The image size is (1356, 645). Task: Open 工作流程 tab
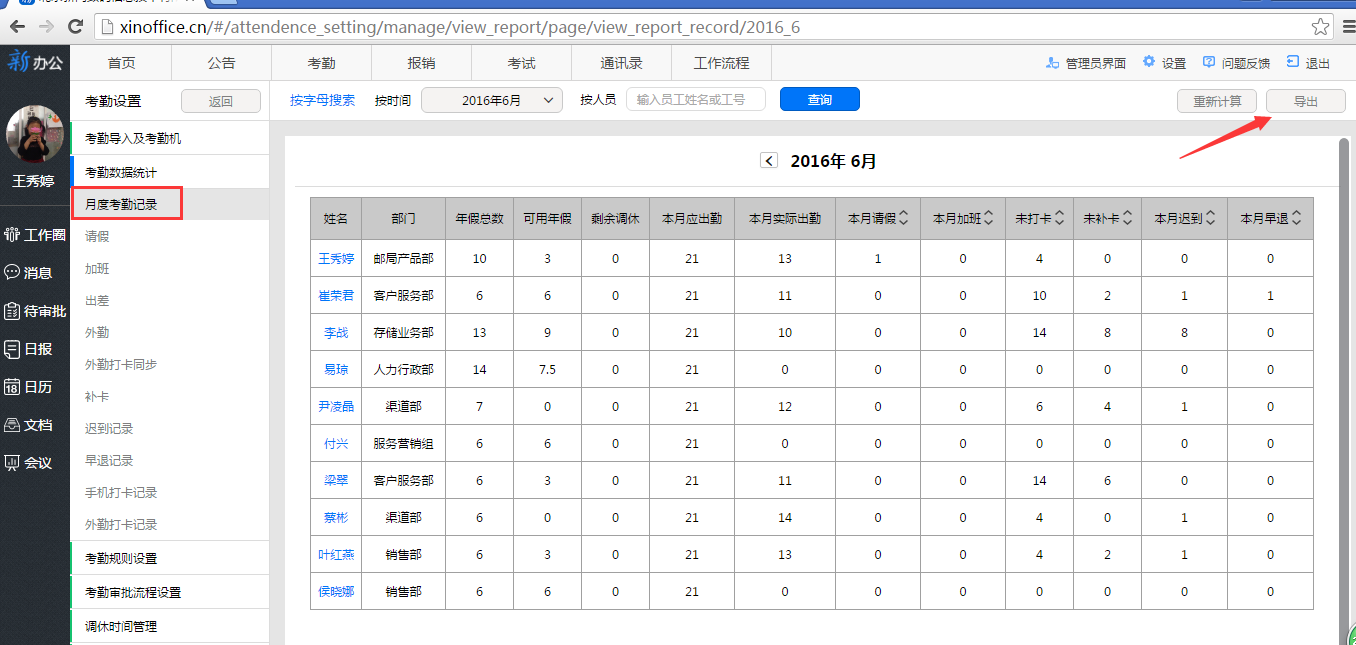pyautogui.click(x=721, y=63)
